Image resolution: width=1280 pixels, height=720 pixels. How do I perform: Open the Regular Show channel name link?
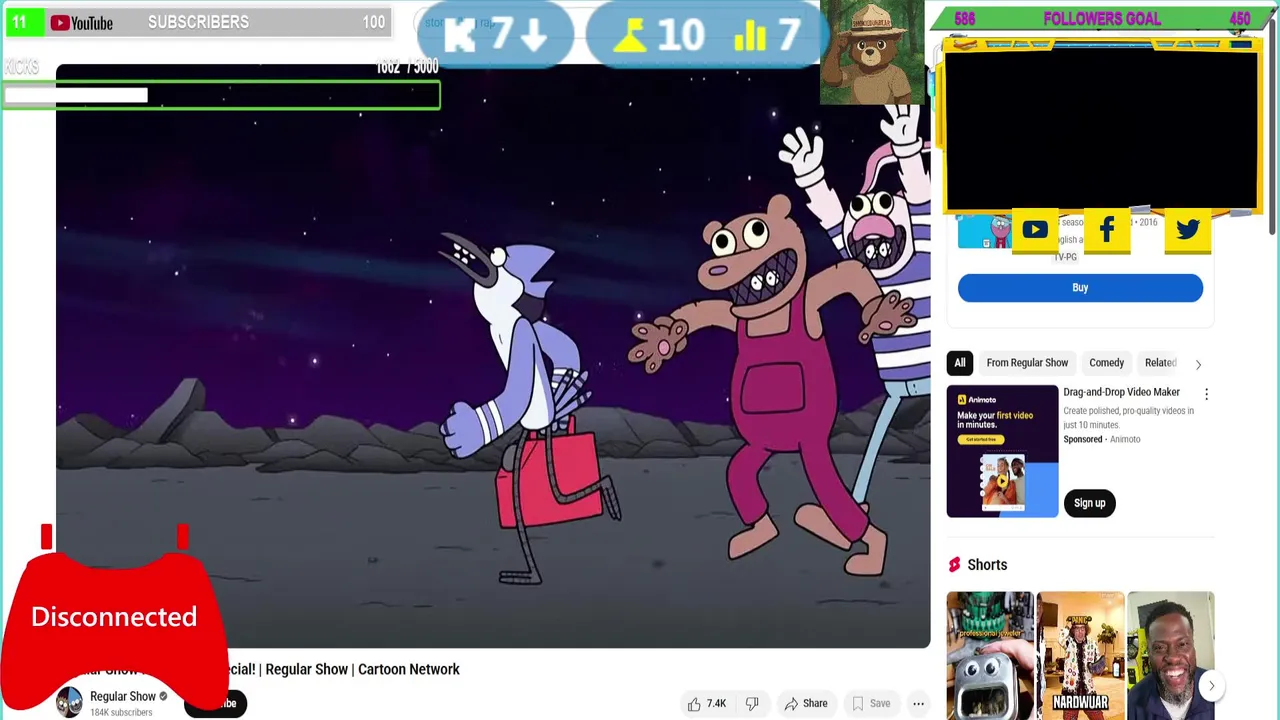pos(123,696)
